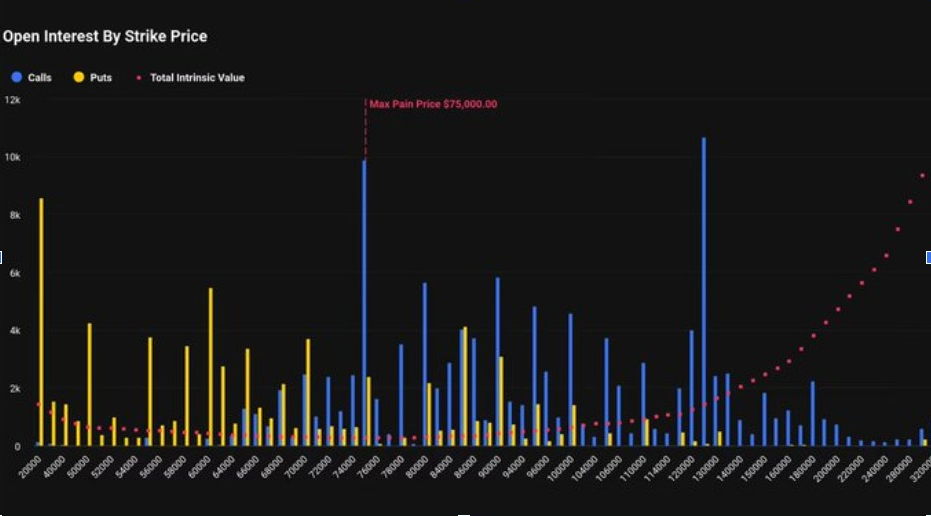The image size is (931, 516).
Task: Click the 4k label on the y-axis
Action: pos(15,331)
